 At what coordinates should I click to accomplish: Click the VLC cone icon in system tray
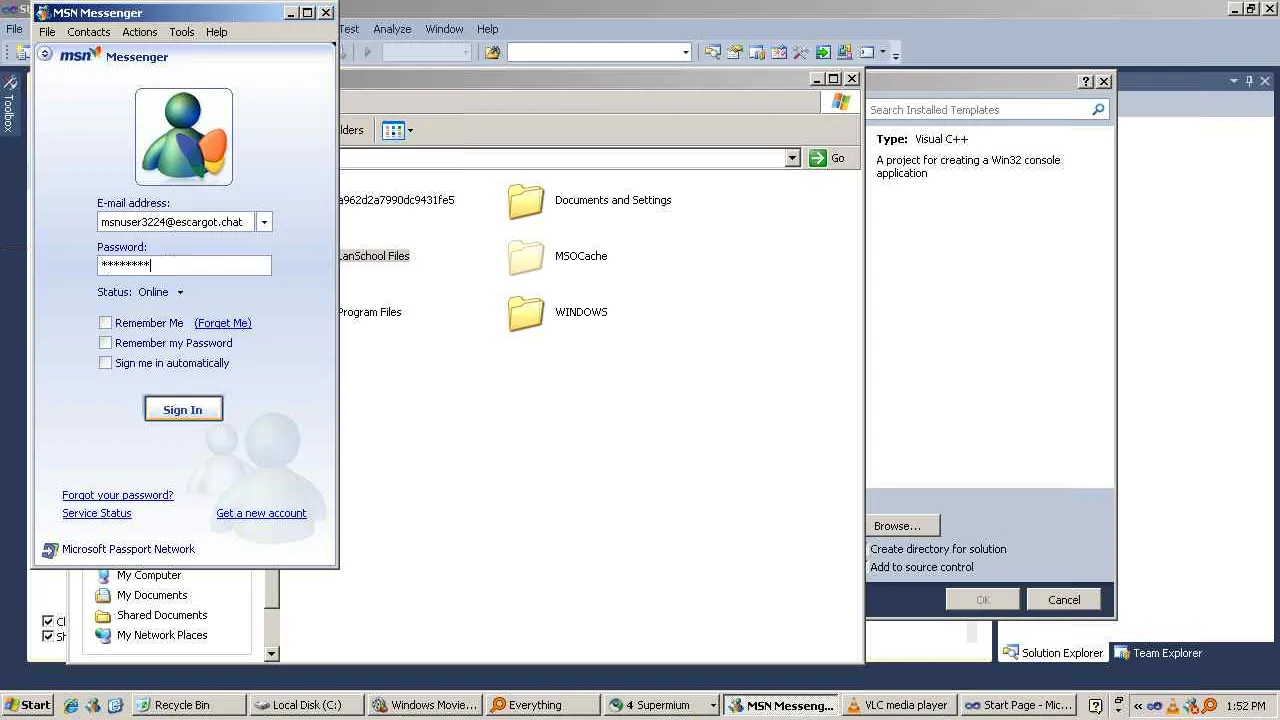point(1172,706)
